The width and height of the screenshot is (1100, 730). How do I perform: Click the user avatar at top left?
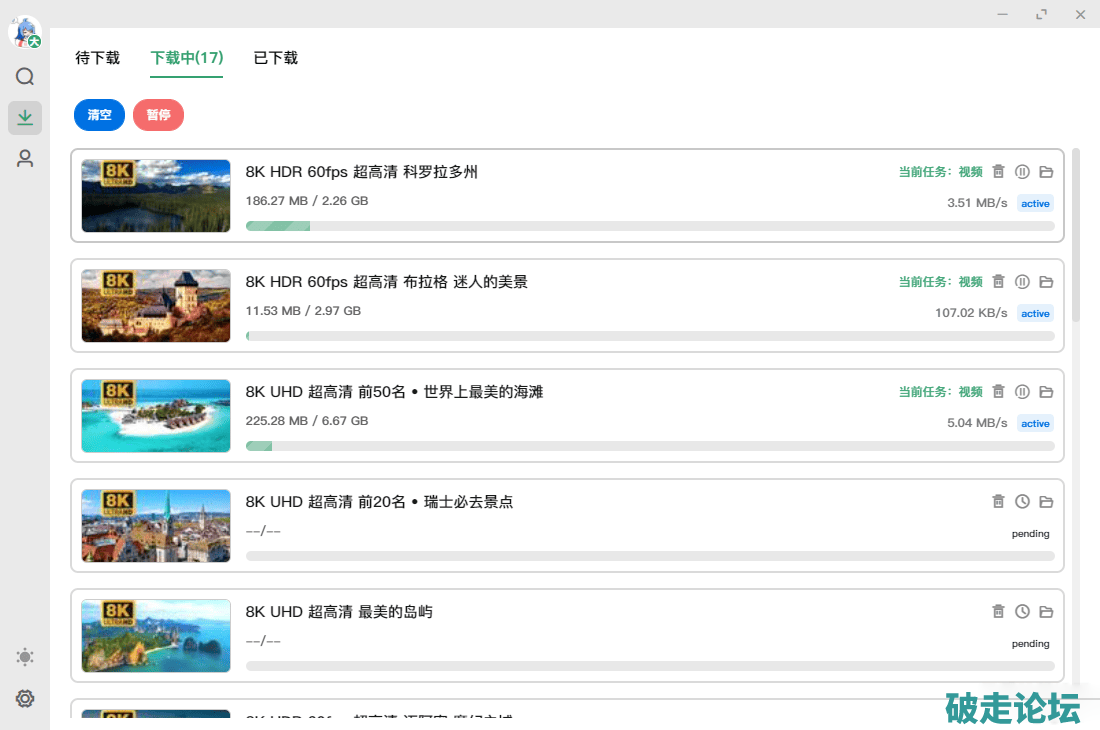[24, 32]
